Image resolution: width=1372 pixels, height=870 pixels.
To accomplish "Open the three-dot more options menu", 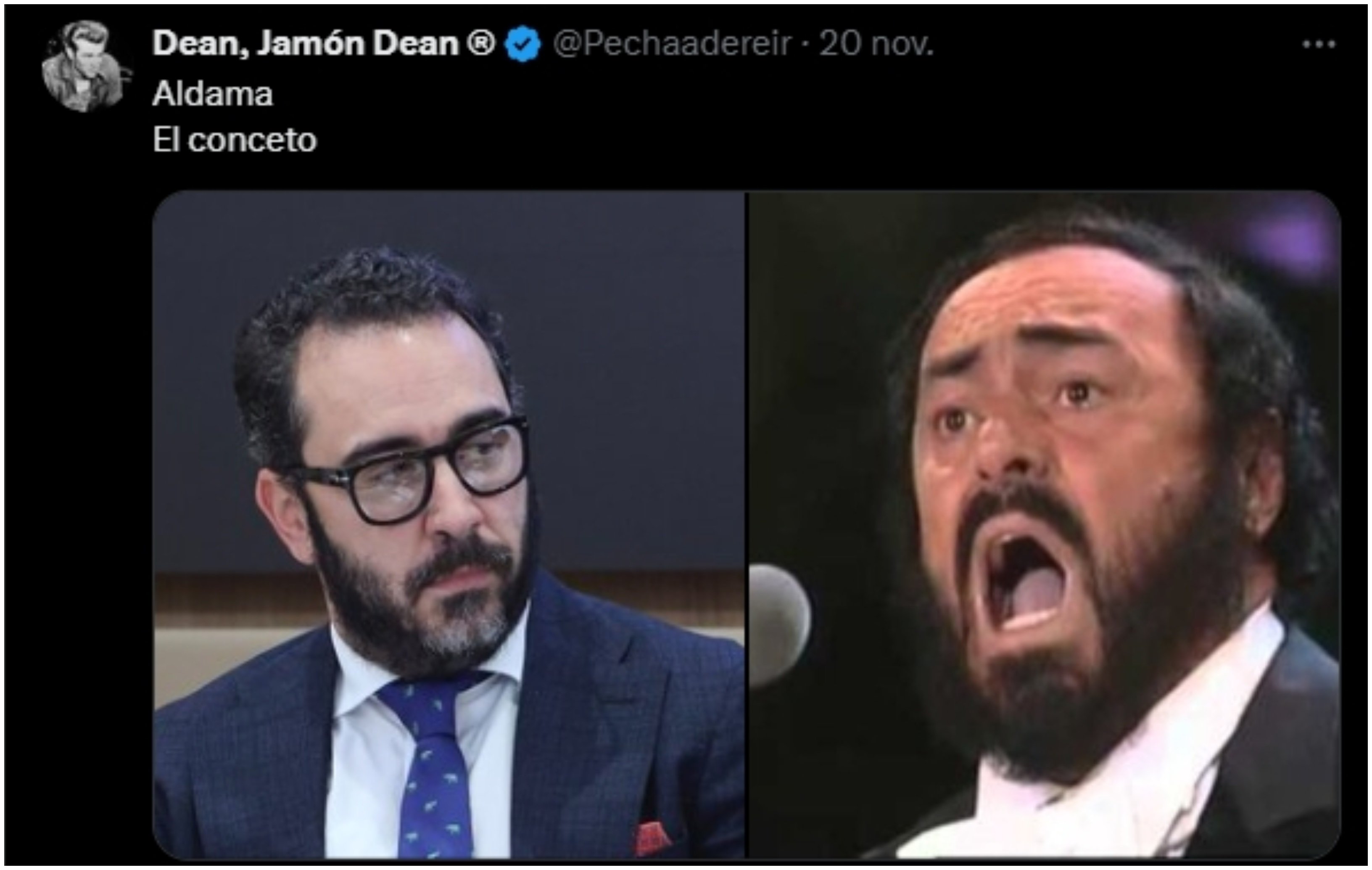I will point(1319,45).
